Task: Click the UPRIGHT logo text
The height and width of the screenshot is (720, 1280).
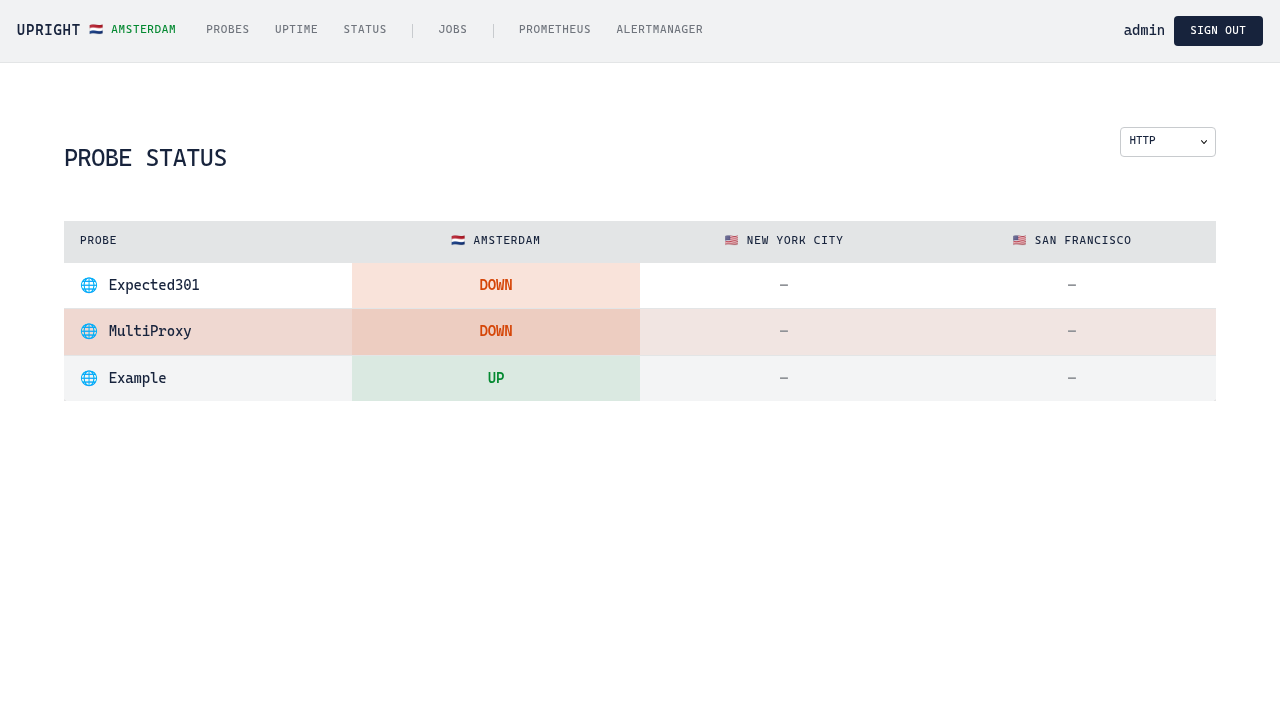Action: coord(48,29)
